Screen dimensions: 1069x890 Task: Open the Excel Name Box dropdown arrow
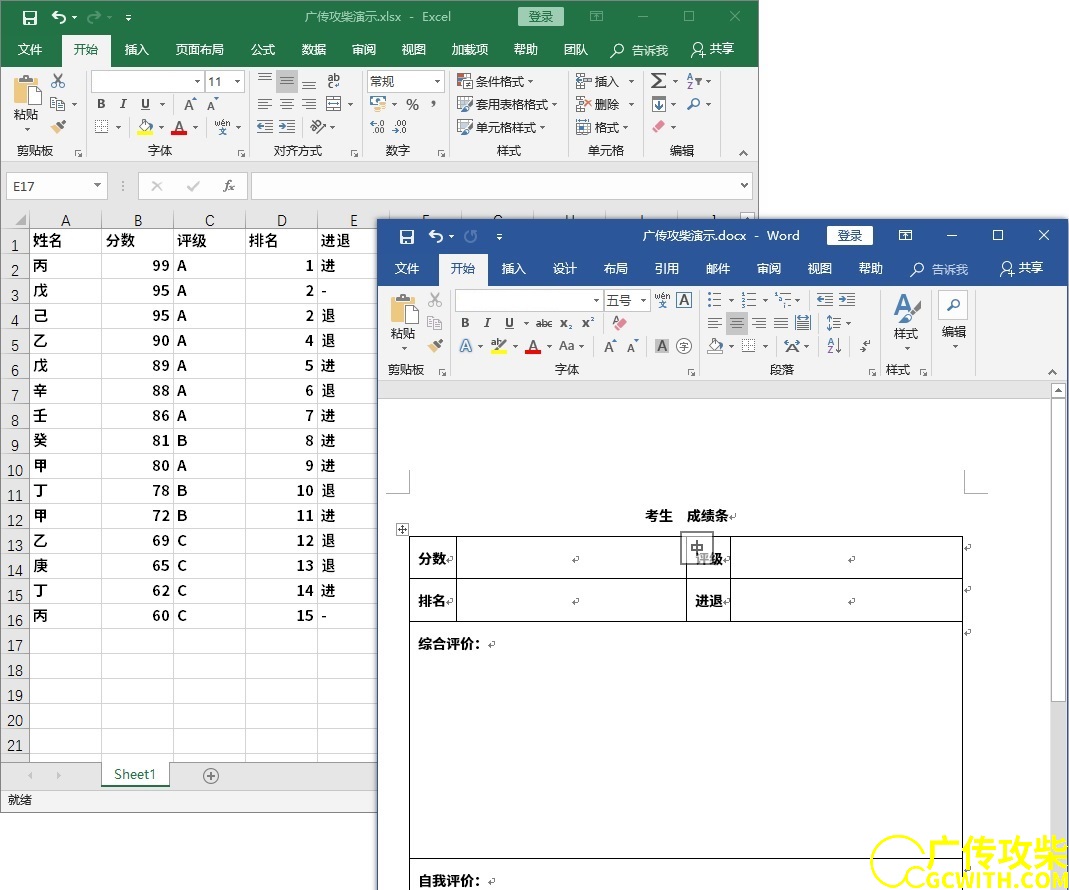(97, 186)
